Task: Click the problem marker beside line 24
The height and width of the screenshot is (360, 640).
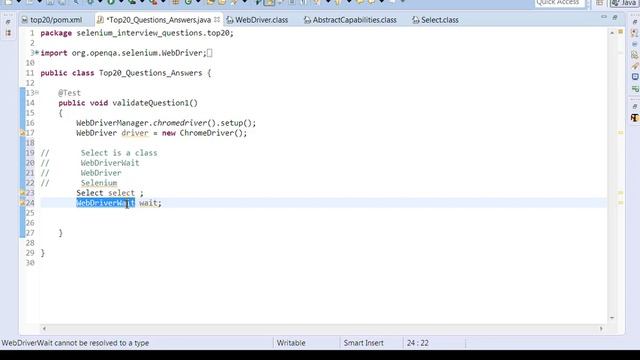Action: (x=23, y=203)
